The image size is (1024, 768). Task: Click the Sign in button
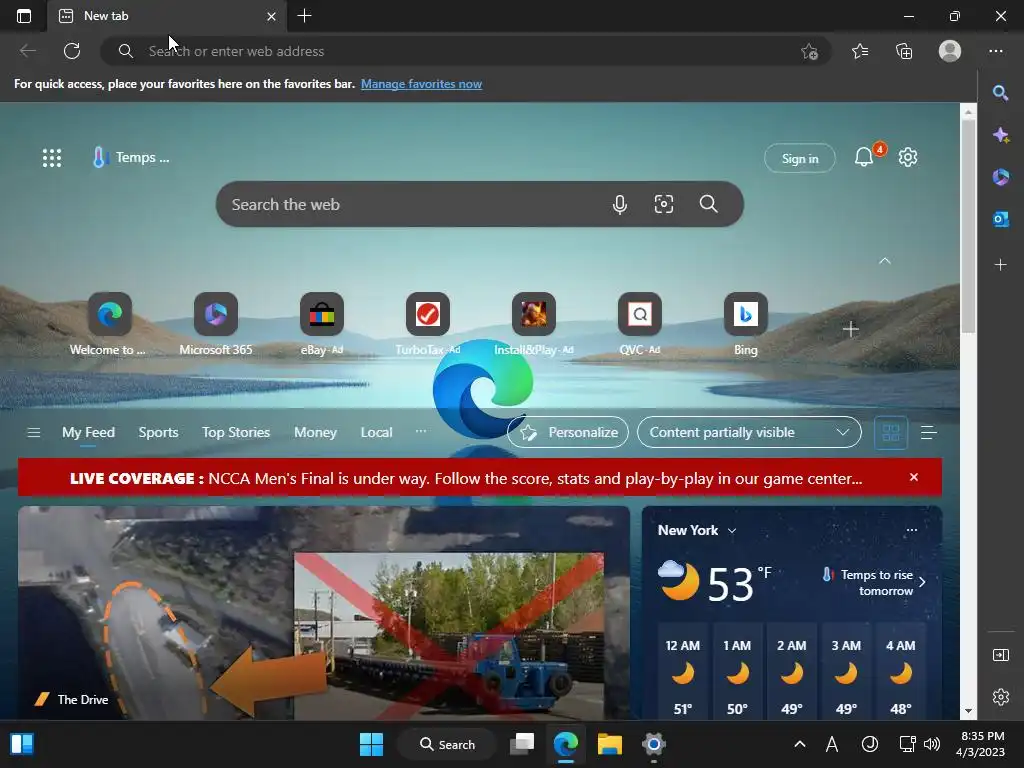click(799, 159)
